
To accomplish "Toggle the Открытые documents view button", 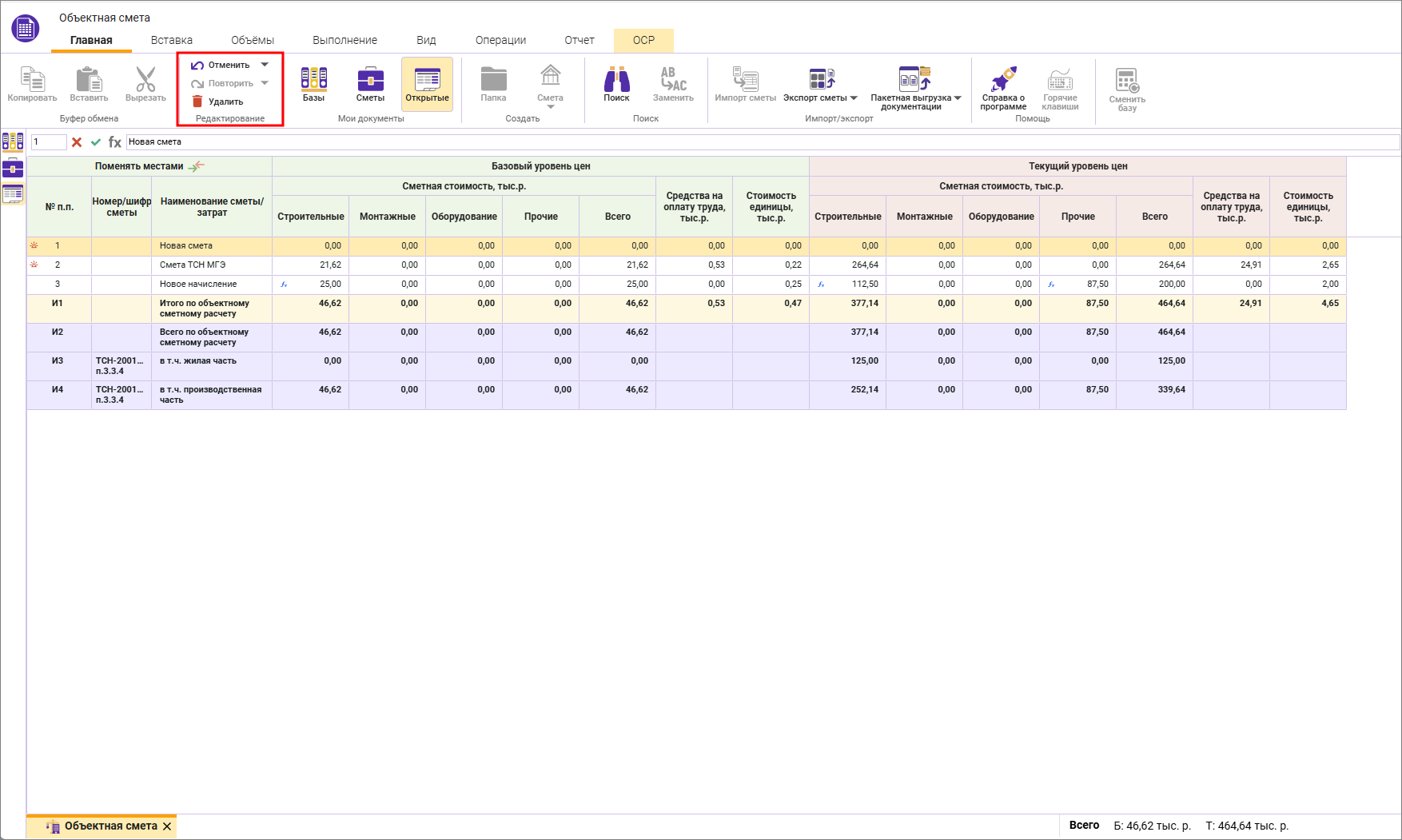I will (427, 84).
